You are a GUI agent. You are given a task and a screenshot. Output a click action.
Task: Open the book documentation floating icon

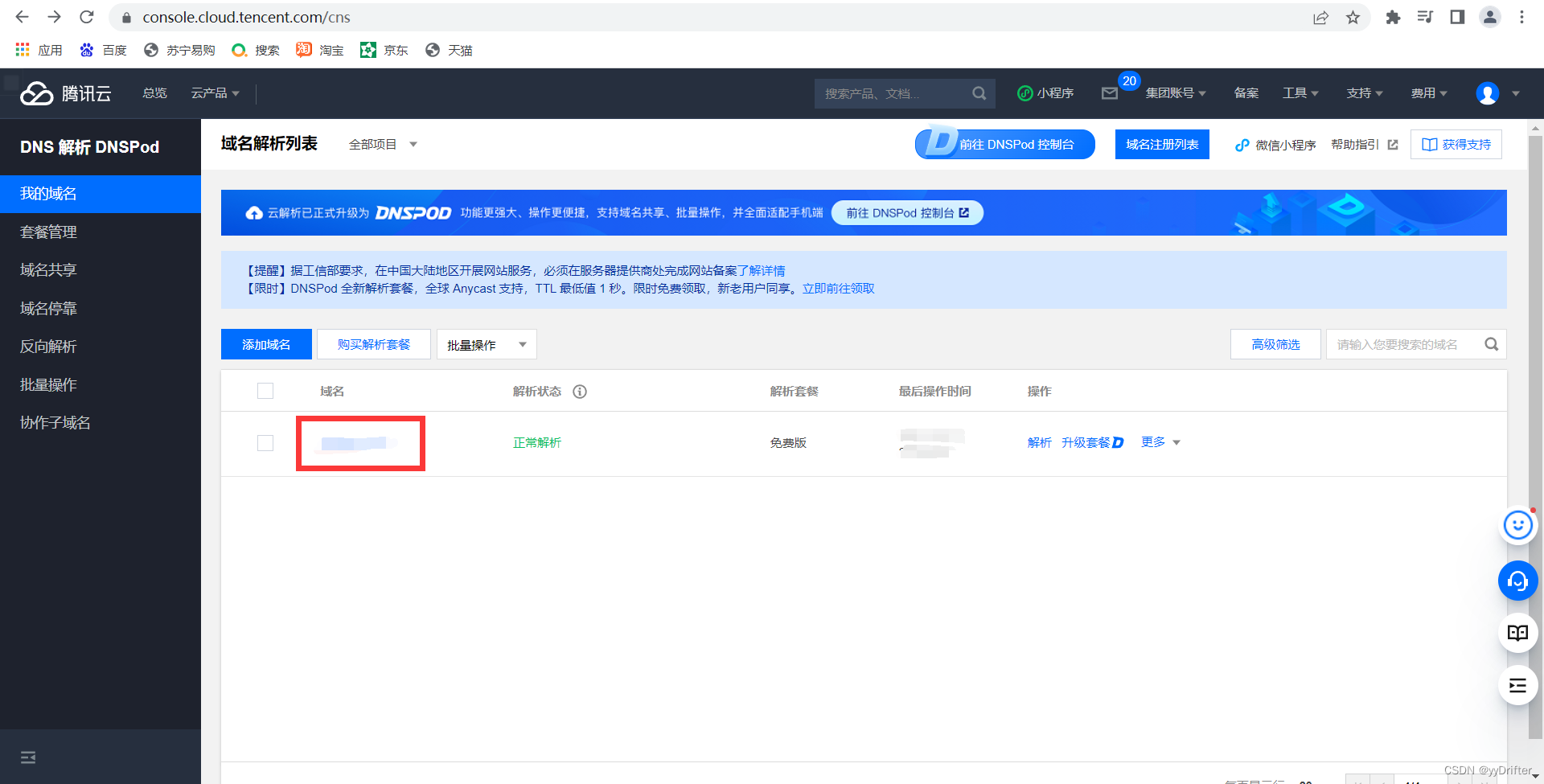click(1517, 633)
